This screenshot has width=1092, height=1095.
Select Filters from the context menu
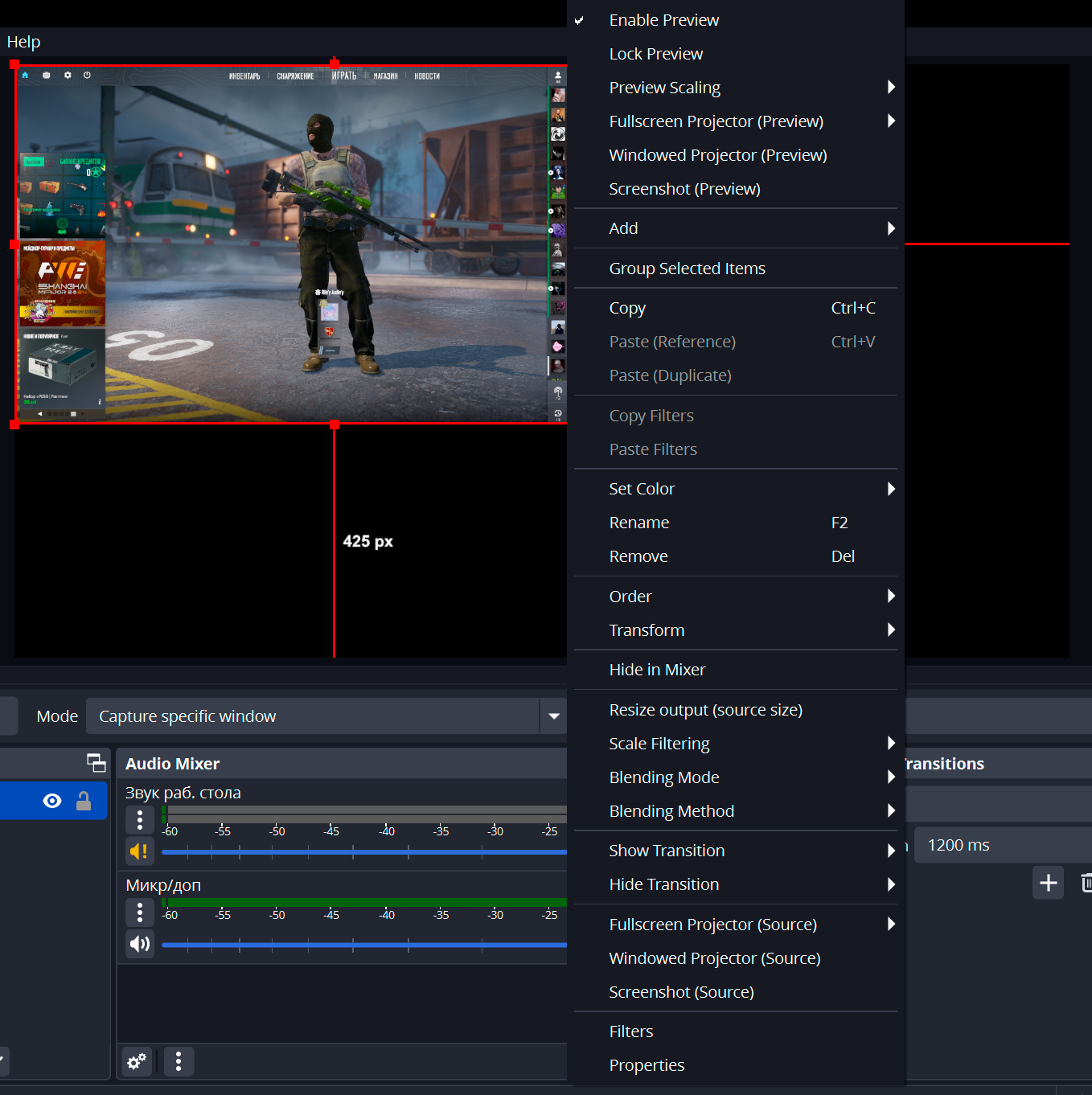click(x=631, y=1031)
